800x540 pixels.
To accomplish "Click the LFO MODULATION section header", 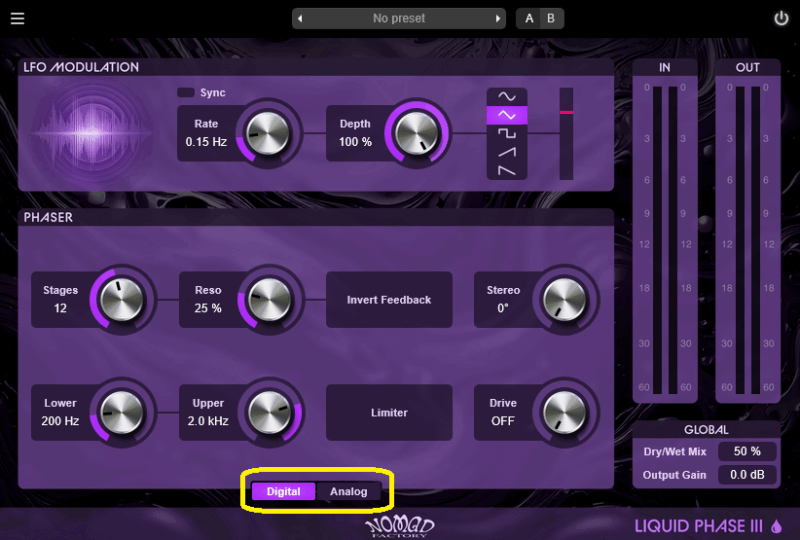I will pyautogui.click(x=81, y=67).
